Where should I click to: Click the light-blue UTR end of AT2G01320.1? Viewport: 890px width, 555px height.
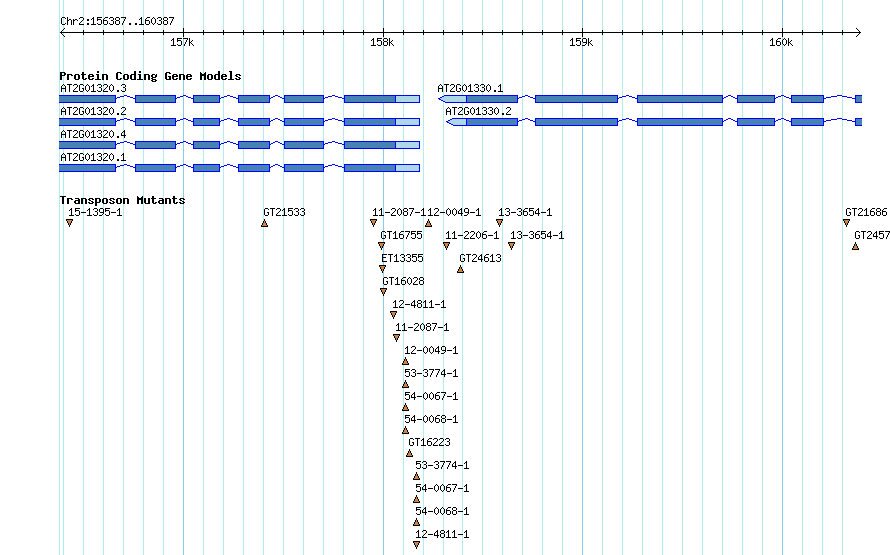point(408,168)
